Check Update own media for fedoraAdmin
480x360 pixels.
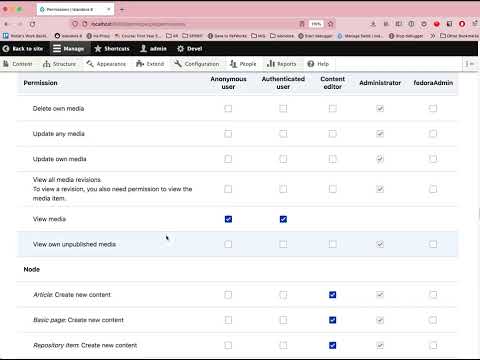[433, 159]
